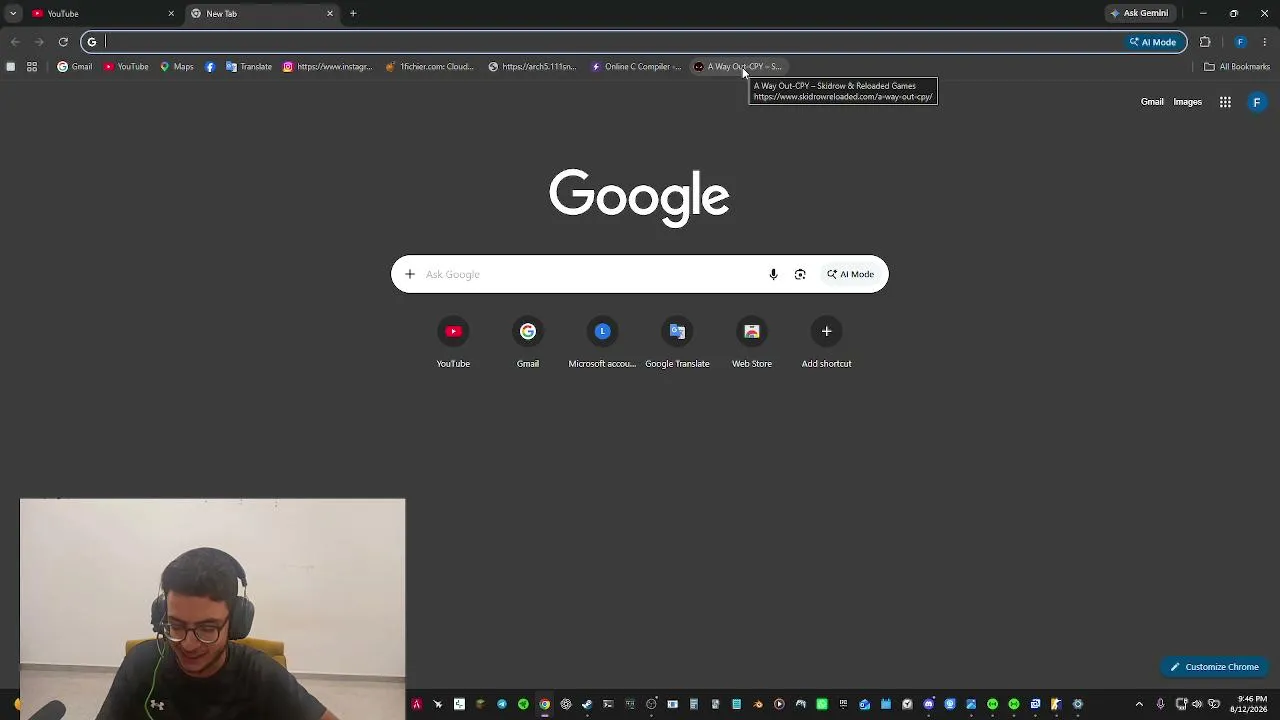Open the All Bookmarks folder
The image size is (1280, 720).
click(1237, 67)
